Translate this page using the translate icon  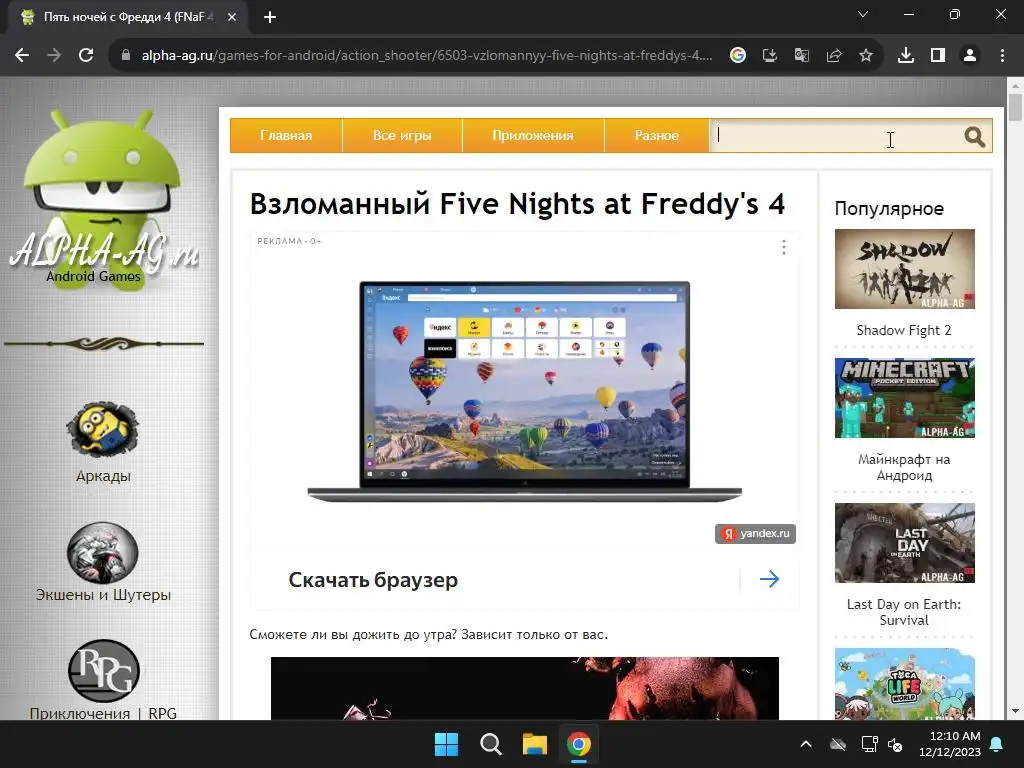pyautogui.click(x=802, y=56)
